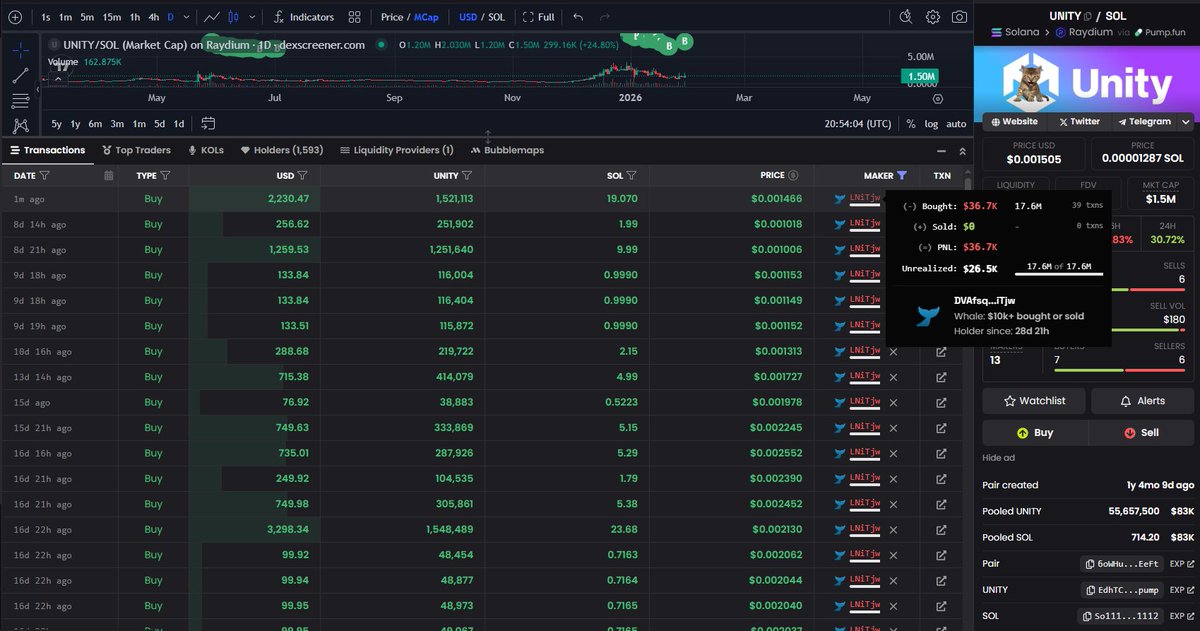Toggle date format with calendar icon in header
Screen dimensions: 1200x631
click(108, 175)
